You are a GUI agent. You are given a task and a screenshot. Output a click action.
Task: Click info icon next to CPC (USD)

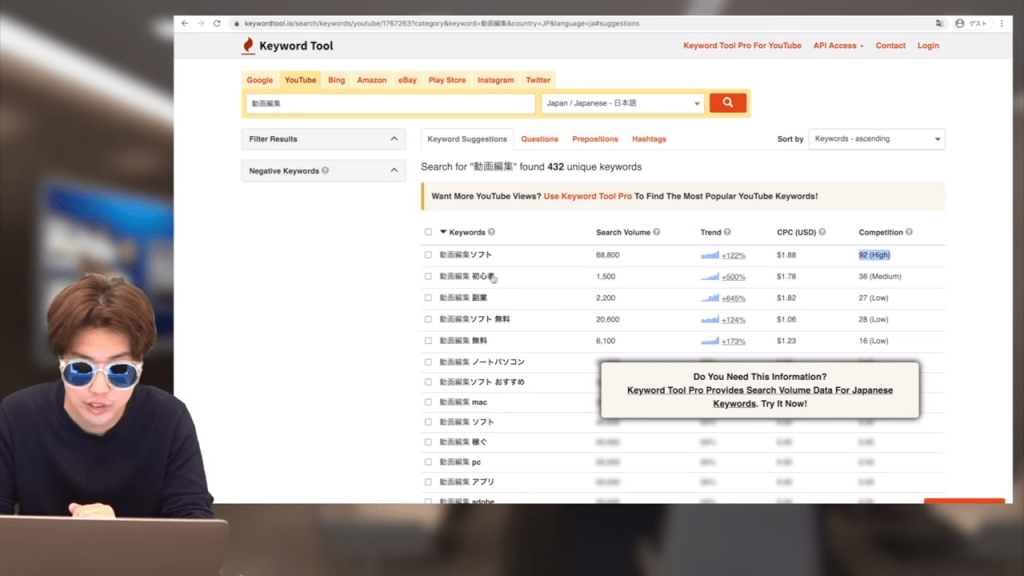coord(822,232)
